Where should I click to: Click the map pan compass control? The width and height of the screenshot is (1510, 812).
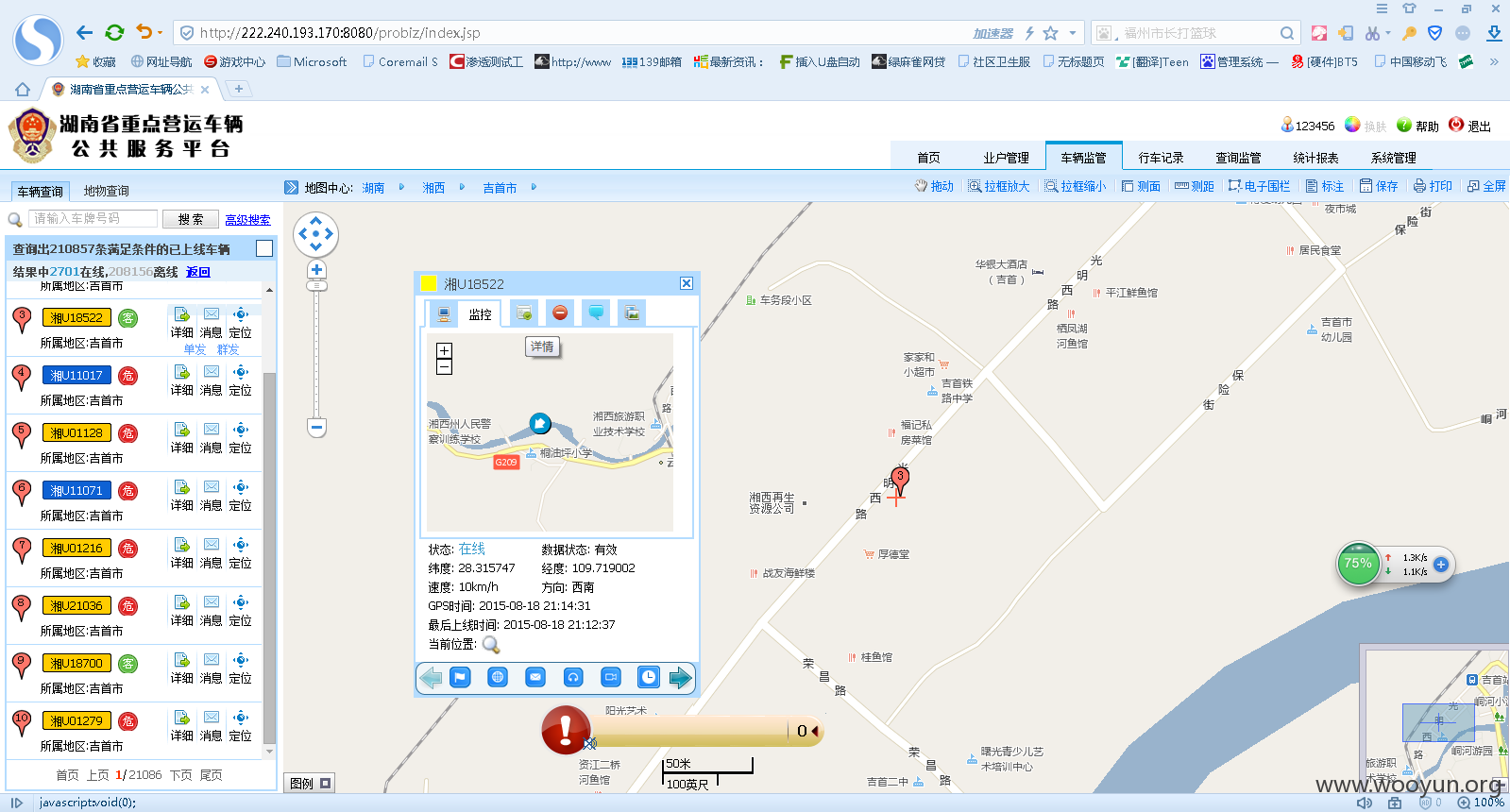[x=315, y=234]
